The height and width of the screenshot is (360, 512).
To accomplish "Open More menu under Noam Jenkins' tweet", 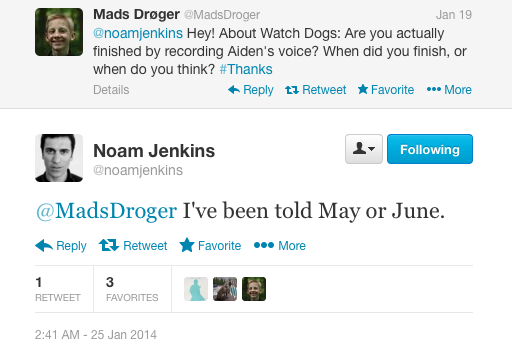I will pos(279,246).
